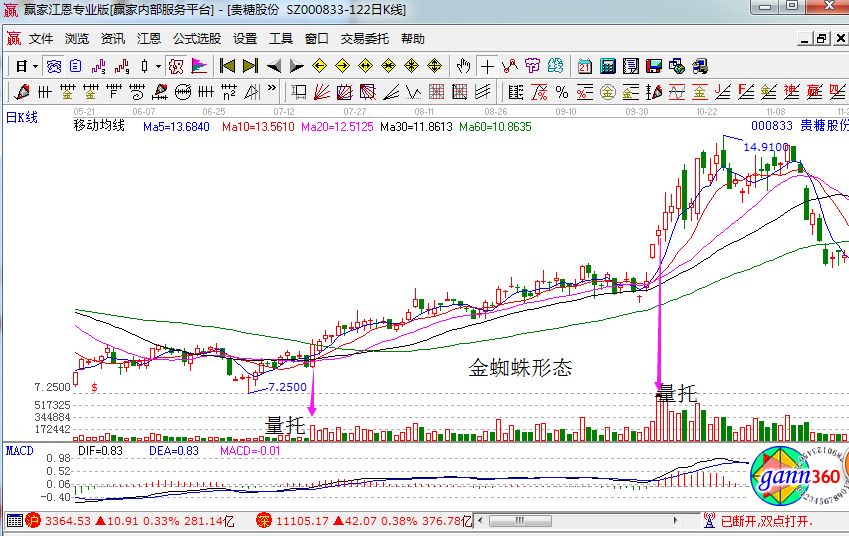This screenshot has height=536, width=849.
Task: Click the pink flag chart icon
Action: click(x=199, y=66)
